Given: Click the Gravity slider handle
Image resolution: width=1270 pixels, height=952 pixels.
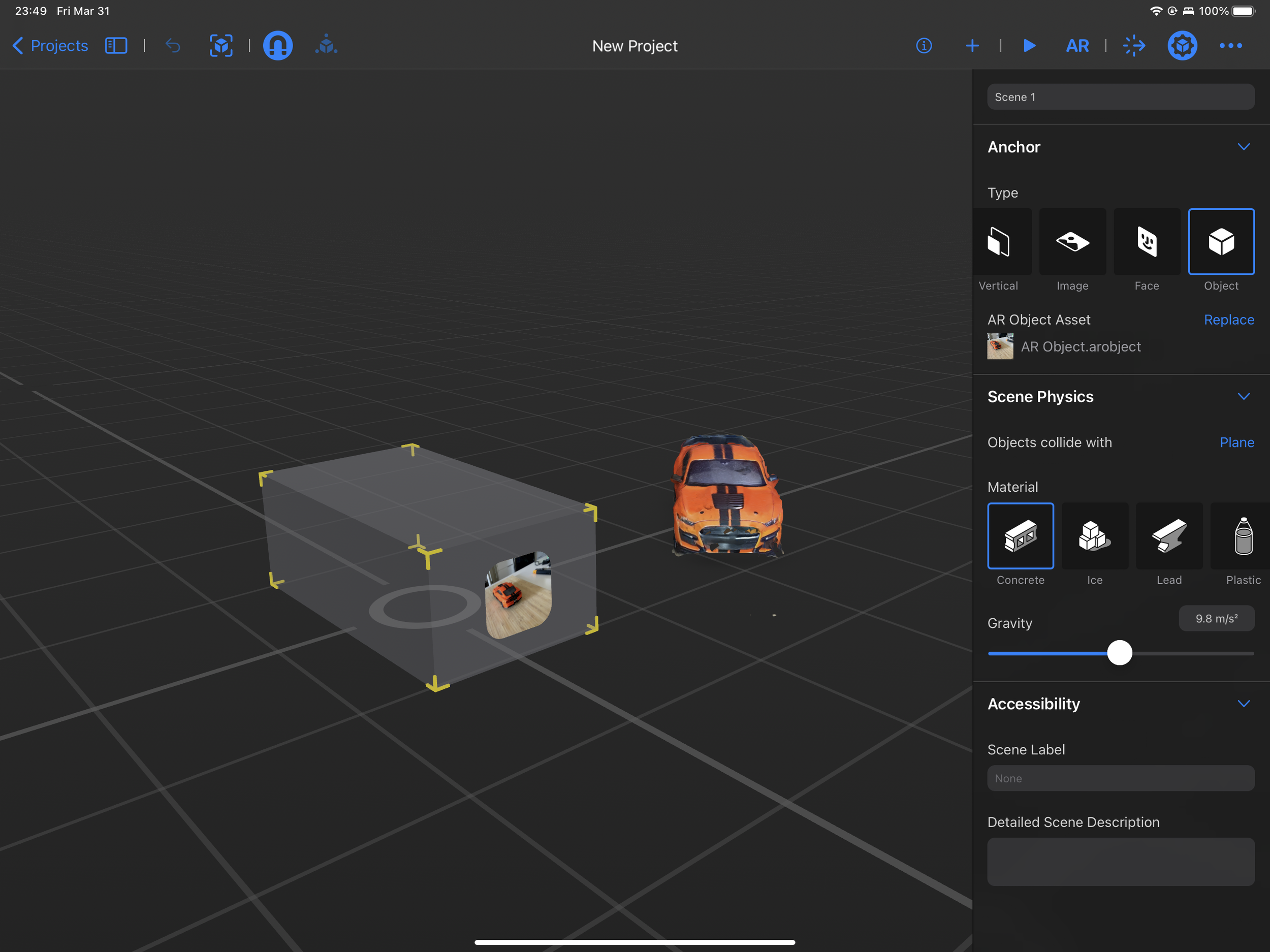Looking at the screenshot, I should (1119, 653).
